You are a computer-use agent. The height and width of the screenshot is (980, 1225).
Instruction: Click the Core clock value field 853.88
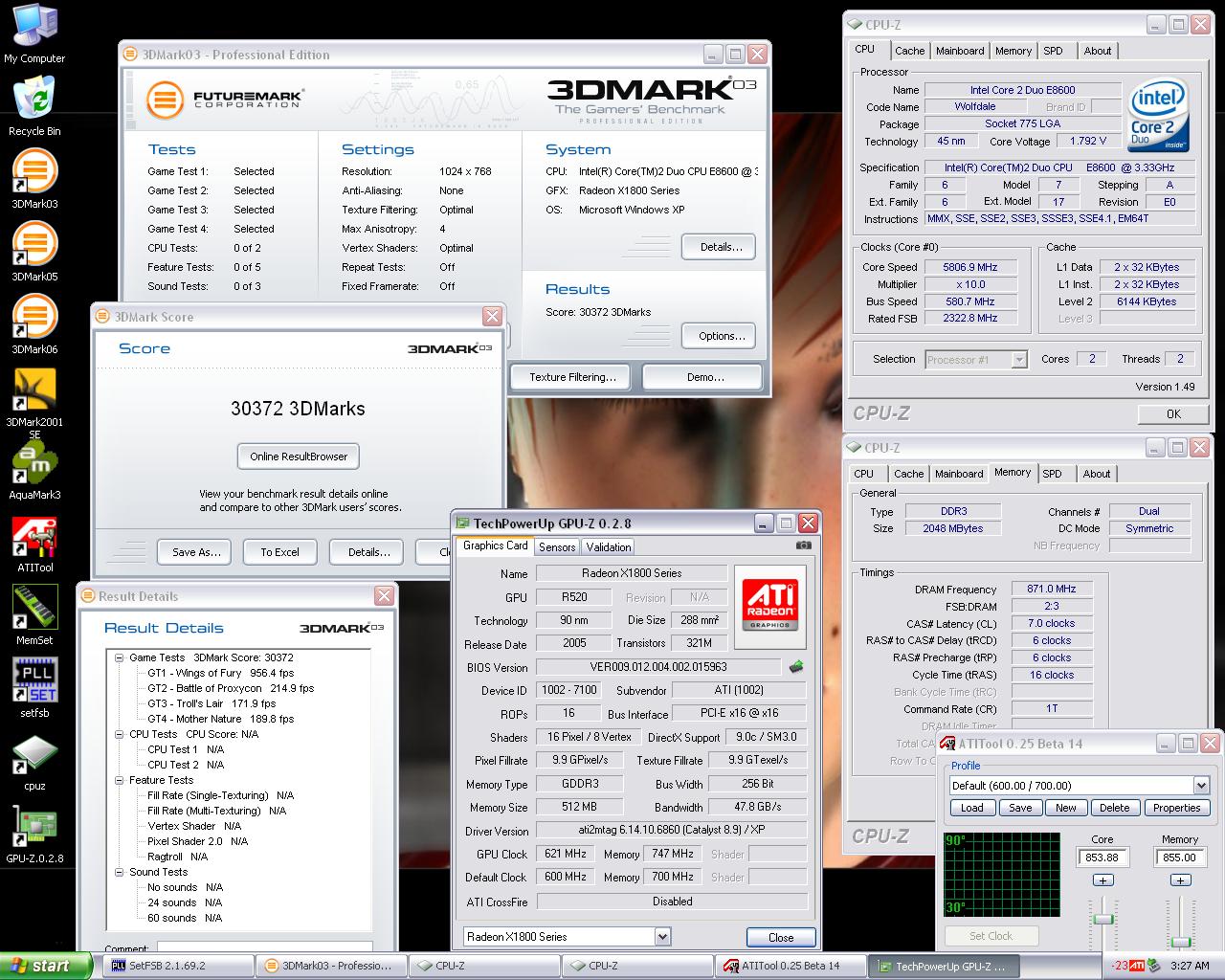coord(1102,857)
